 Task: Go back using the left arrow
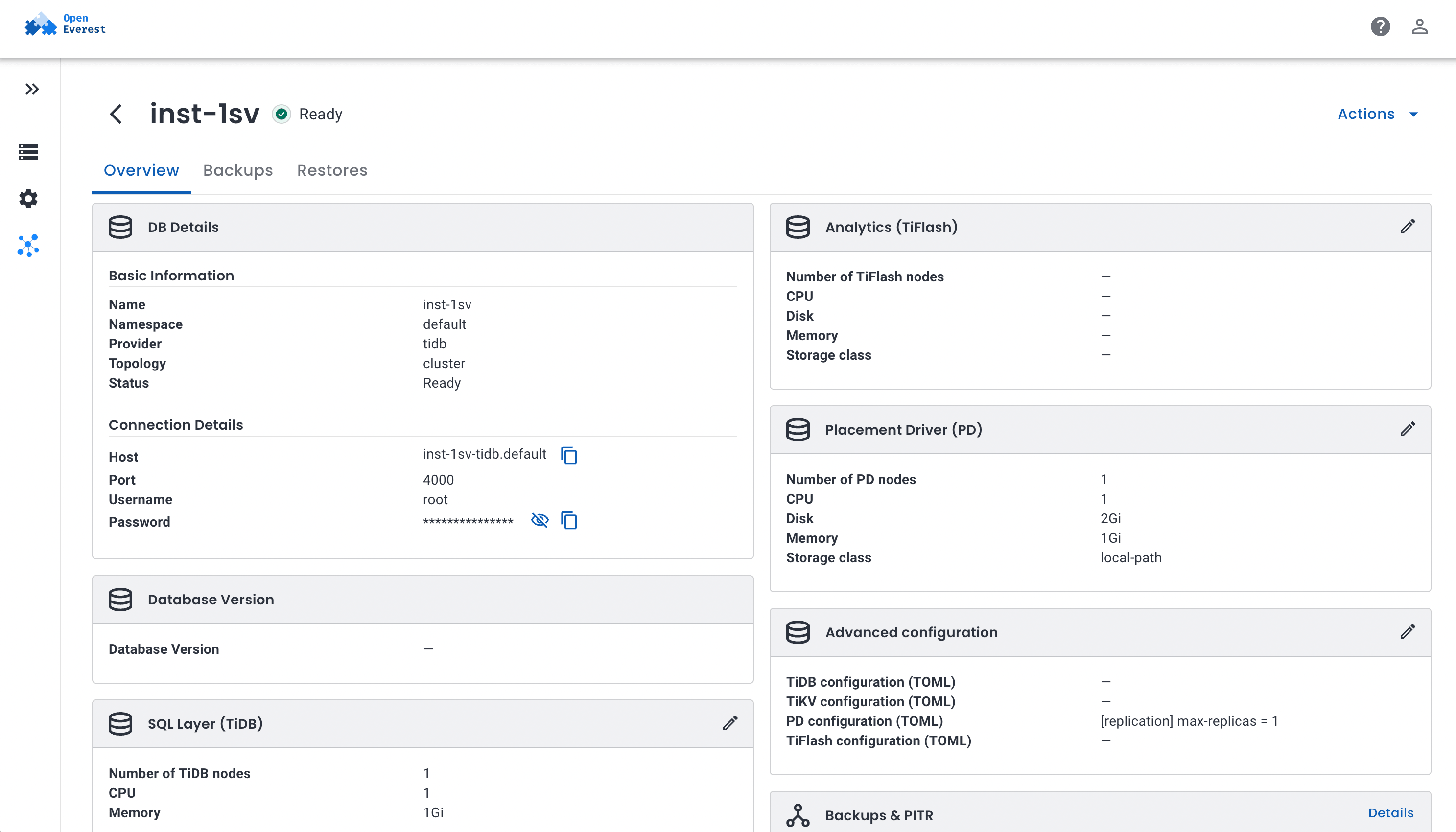click(116, 114)
